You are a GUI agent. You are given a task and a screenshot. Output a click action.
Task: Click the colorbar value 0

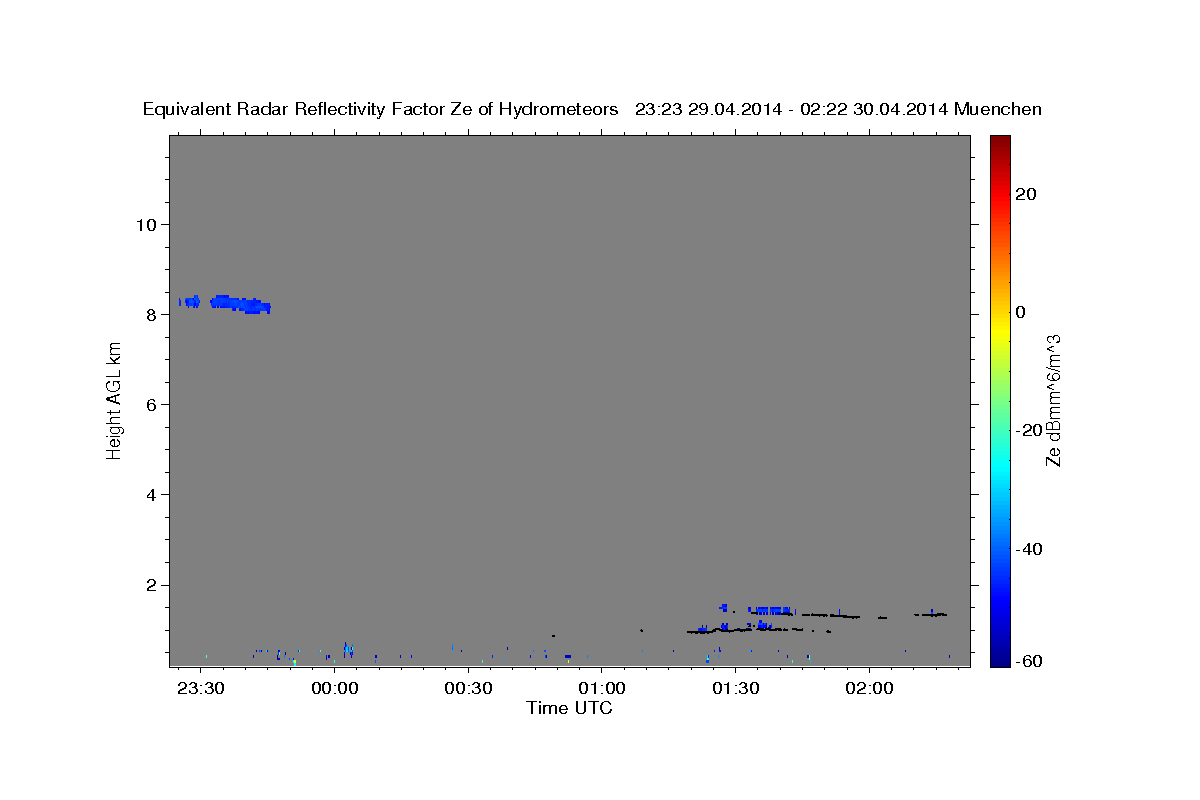pyautogui.click(x=1020, y=312)
